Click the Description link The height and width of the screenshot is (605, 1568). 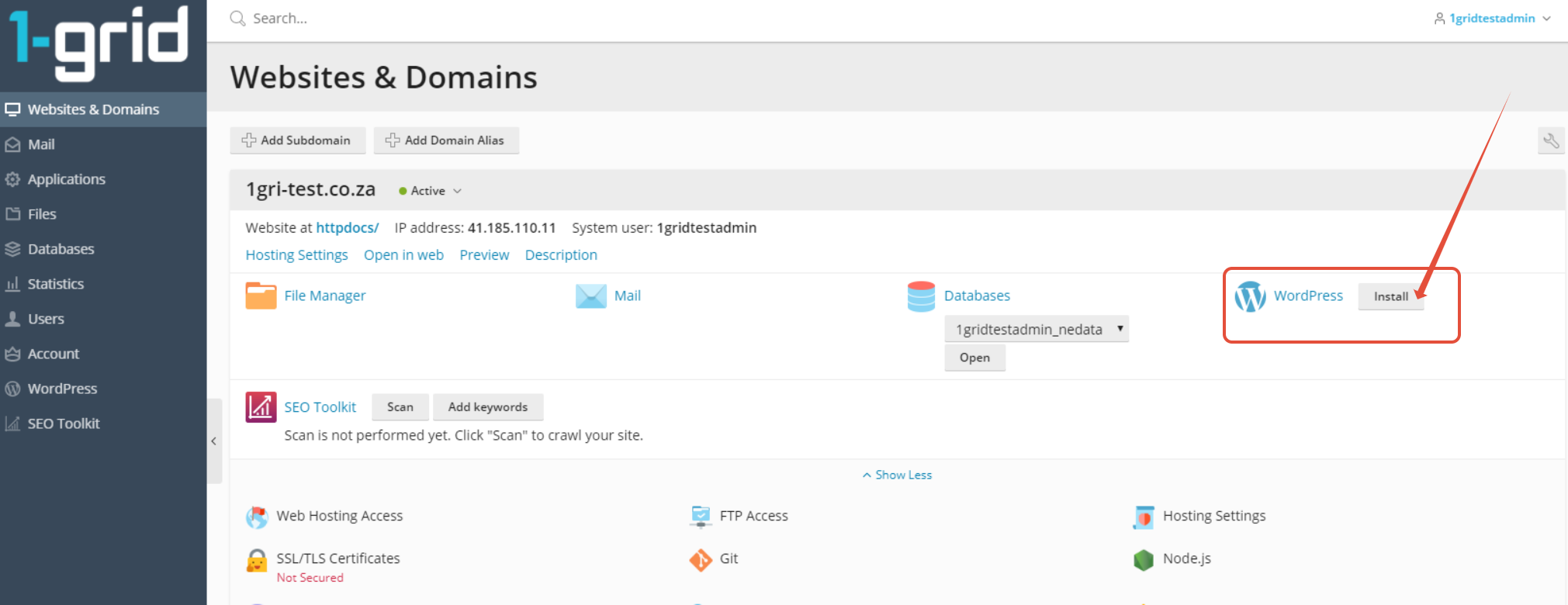[x=561, y=255]
